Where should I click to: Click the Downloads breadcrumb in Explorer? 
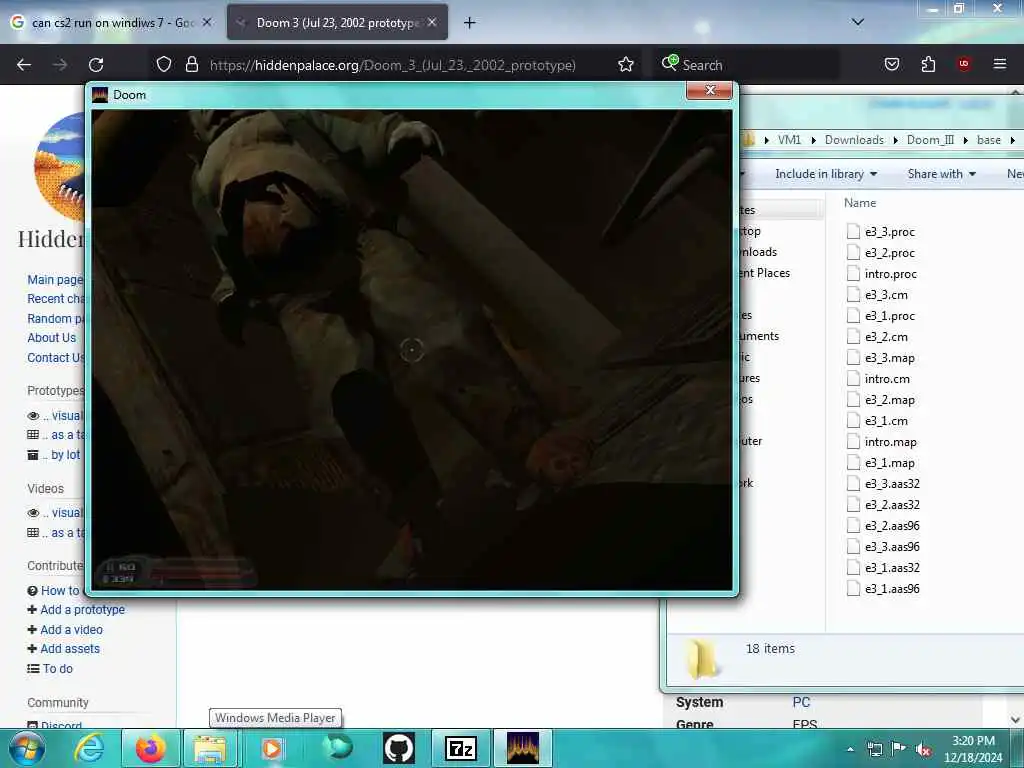coord(854,140)
